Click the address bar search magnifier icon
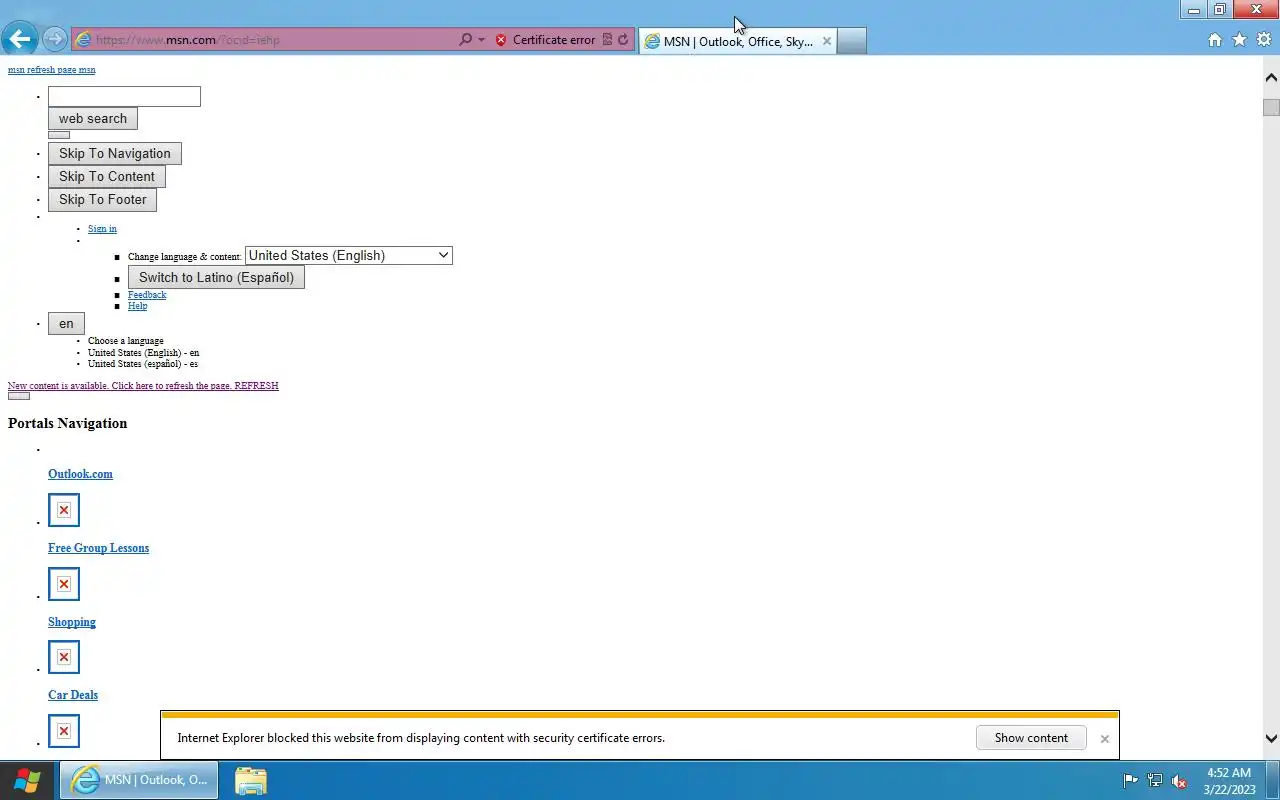Screen dimensions: 1280x800 [465, 40]
